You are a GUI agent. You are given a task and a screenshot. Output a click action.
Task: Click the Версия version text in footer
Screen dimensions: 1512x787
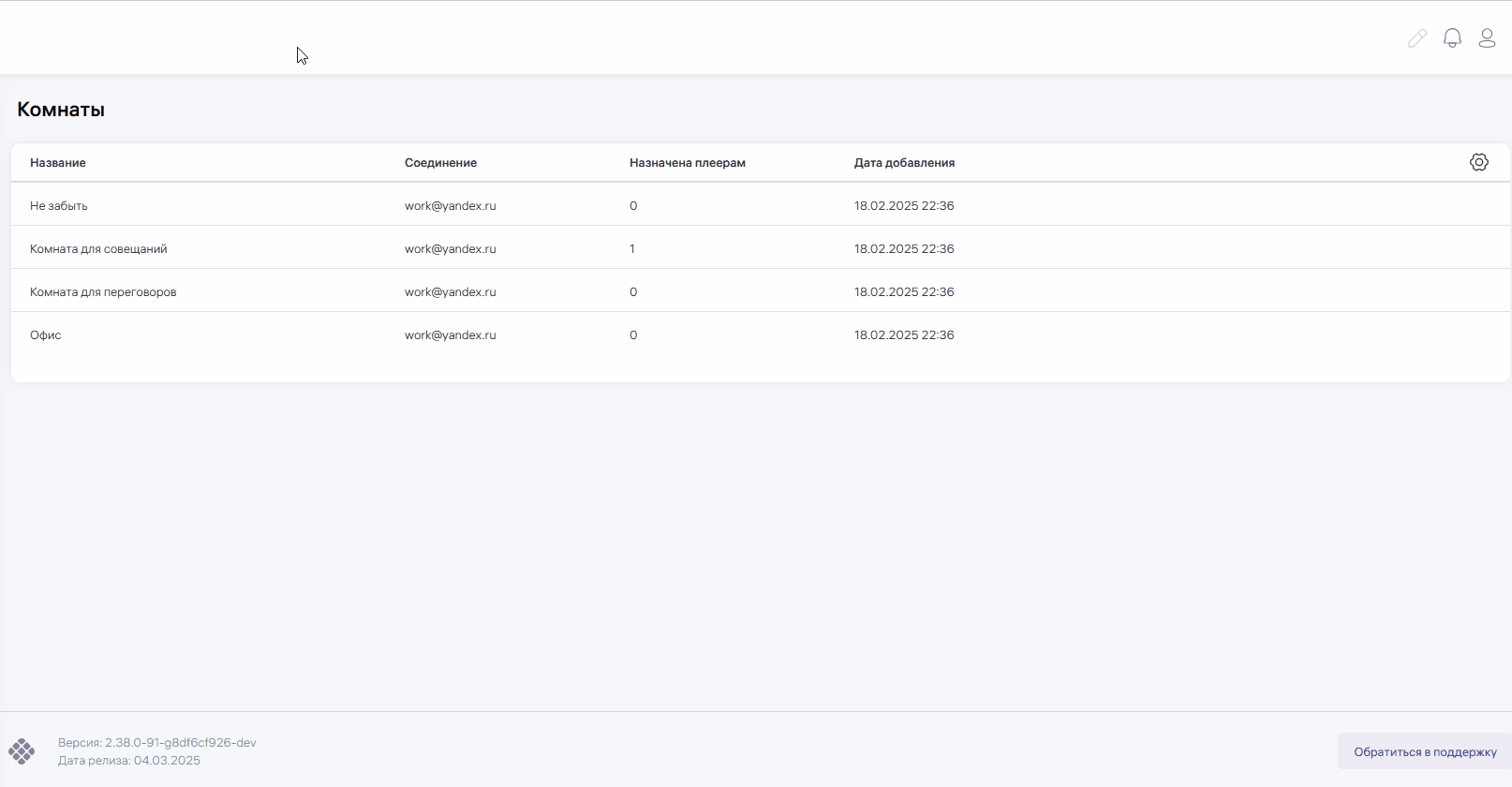(156, 743)
